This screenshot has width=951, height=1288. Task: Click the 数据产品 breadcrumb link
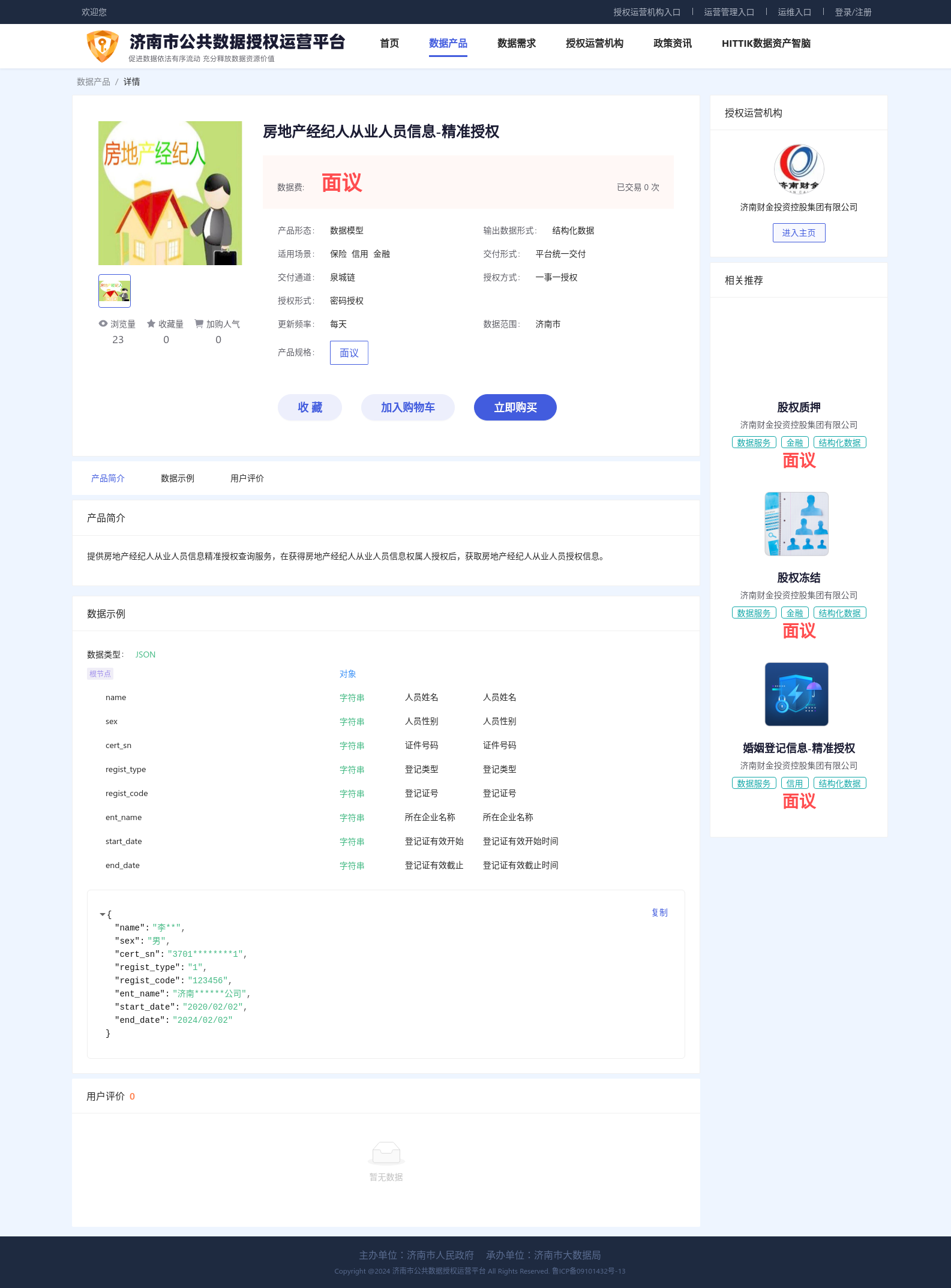[94, 82]
